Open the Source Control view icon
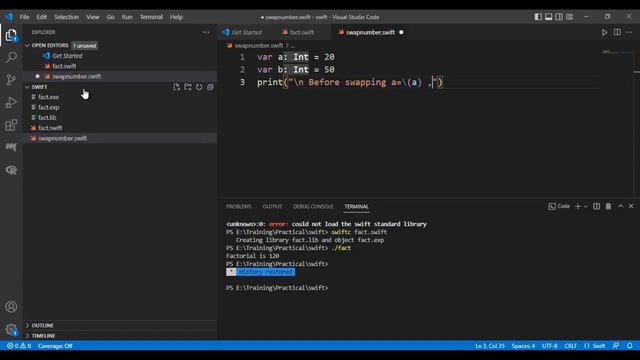Image resolution: width=640 pixels, height=360 pixels. click(11, 80)
